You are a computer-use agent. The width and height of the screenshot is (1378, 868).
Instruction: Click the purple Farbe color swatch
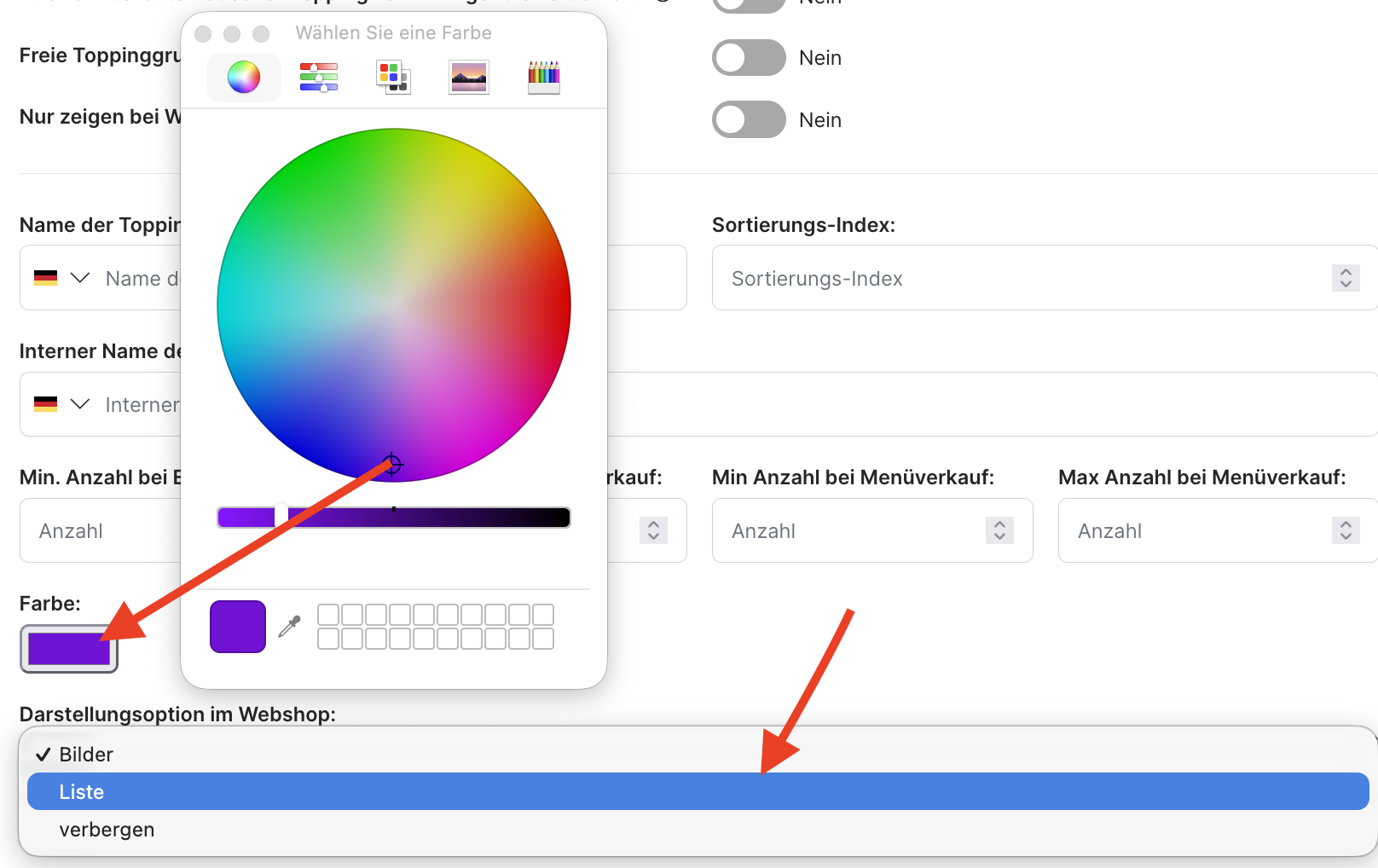coord(69,649)
